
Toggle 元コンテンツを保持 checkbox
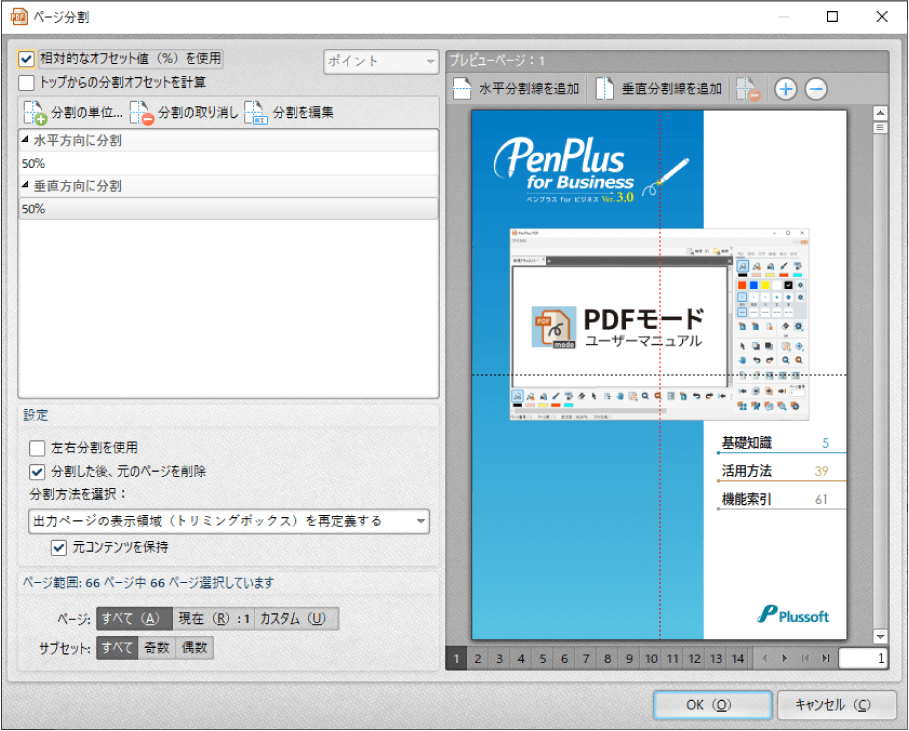(x=59, y=547)
